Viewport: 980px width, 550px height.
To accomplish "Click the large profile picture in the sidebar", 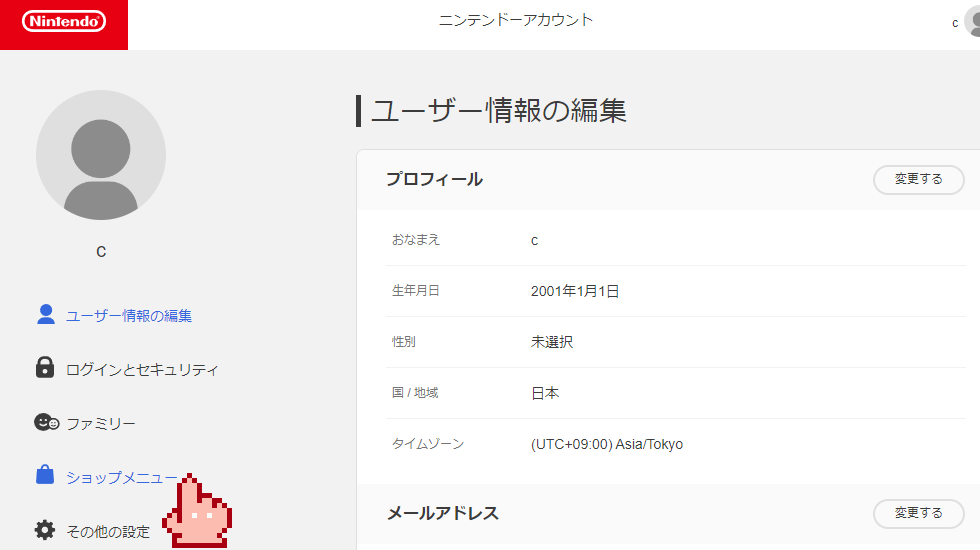I will (101, 155).
